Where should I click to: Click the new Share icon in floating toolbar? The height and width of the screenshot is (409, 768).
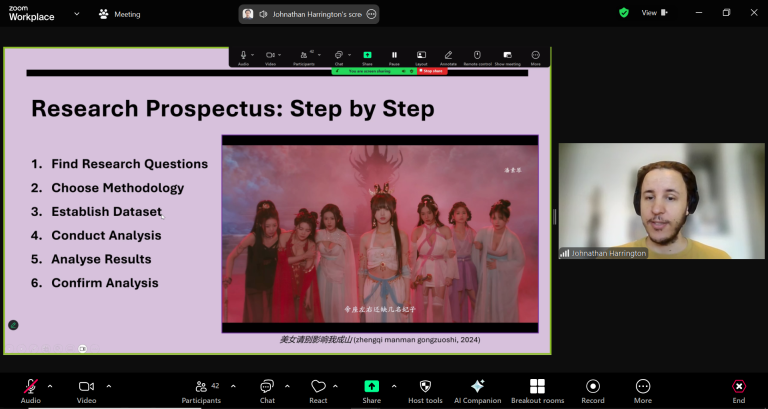click(x=367, y=57)
